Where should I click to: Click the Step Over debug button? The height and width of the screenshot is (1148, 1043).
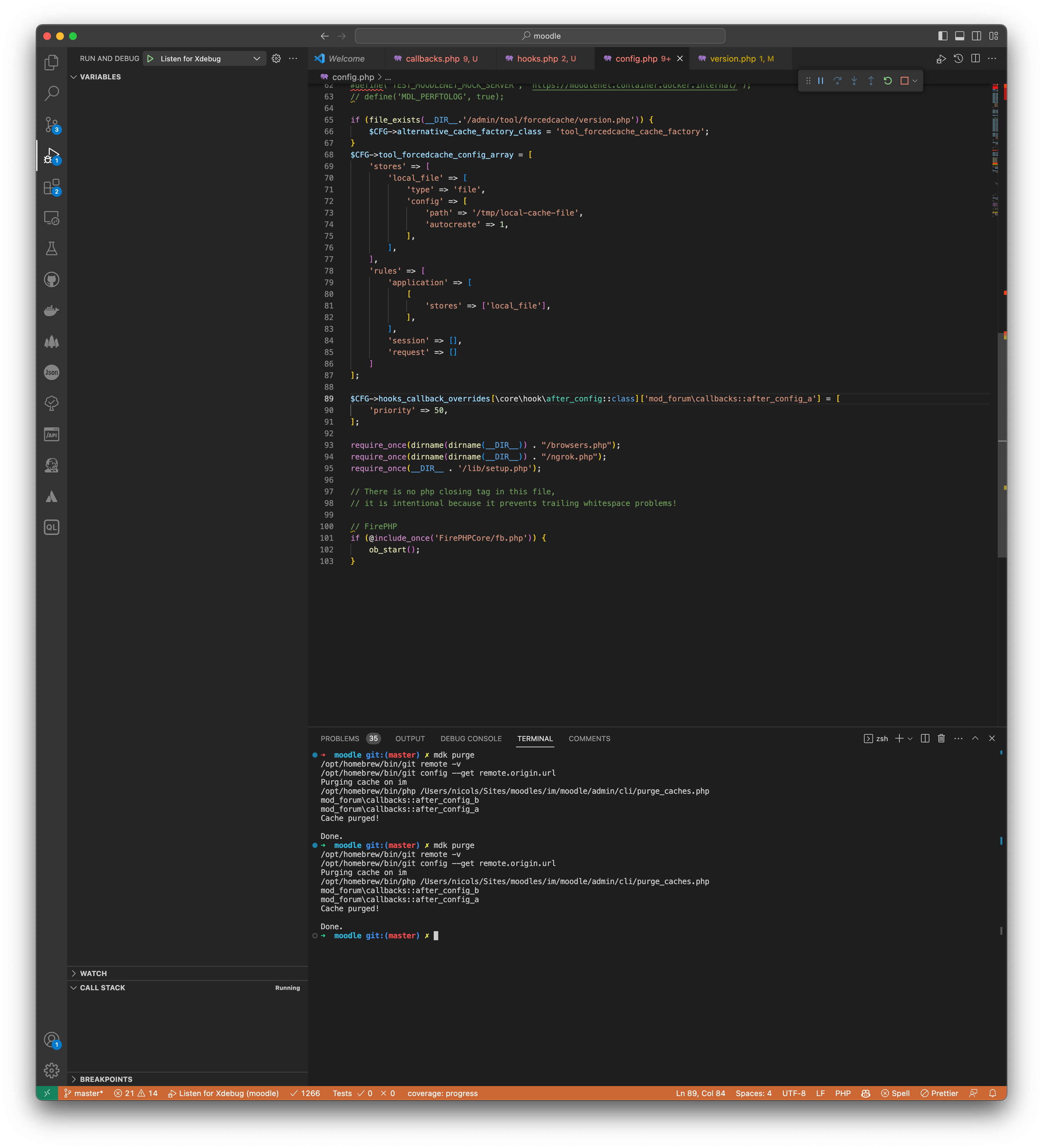coord(837,81)
